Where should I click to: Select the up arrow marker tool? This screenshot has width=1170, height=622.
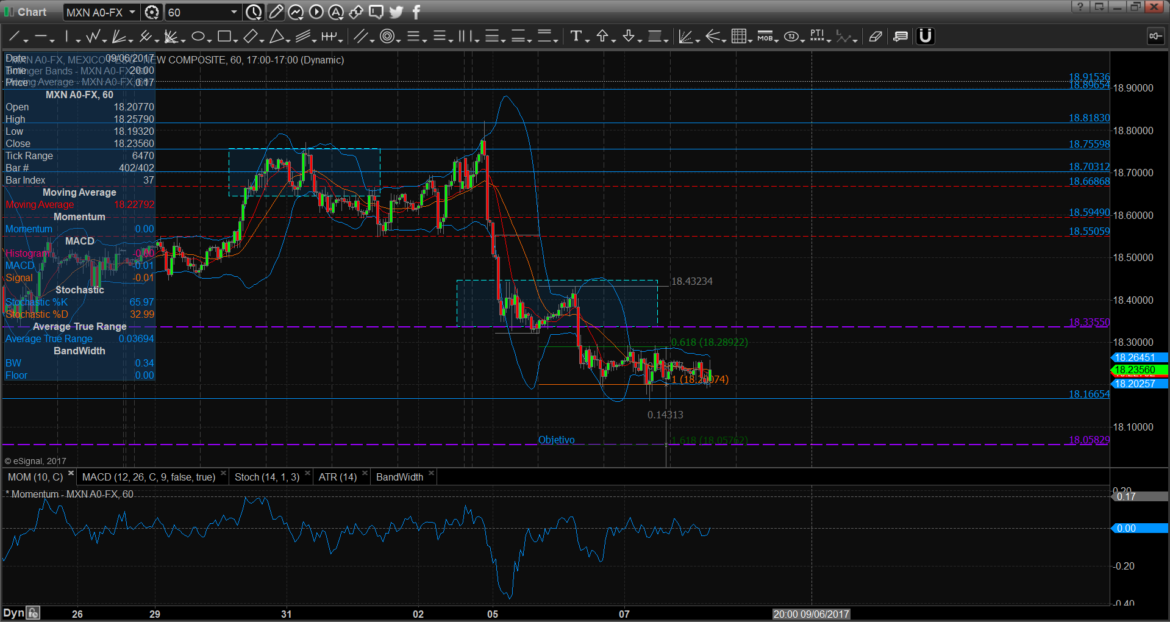pyautogui.click(x=602, y=36)
